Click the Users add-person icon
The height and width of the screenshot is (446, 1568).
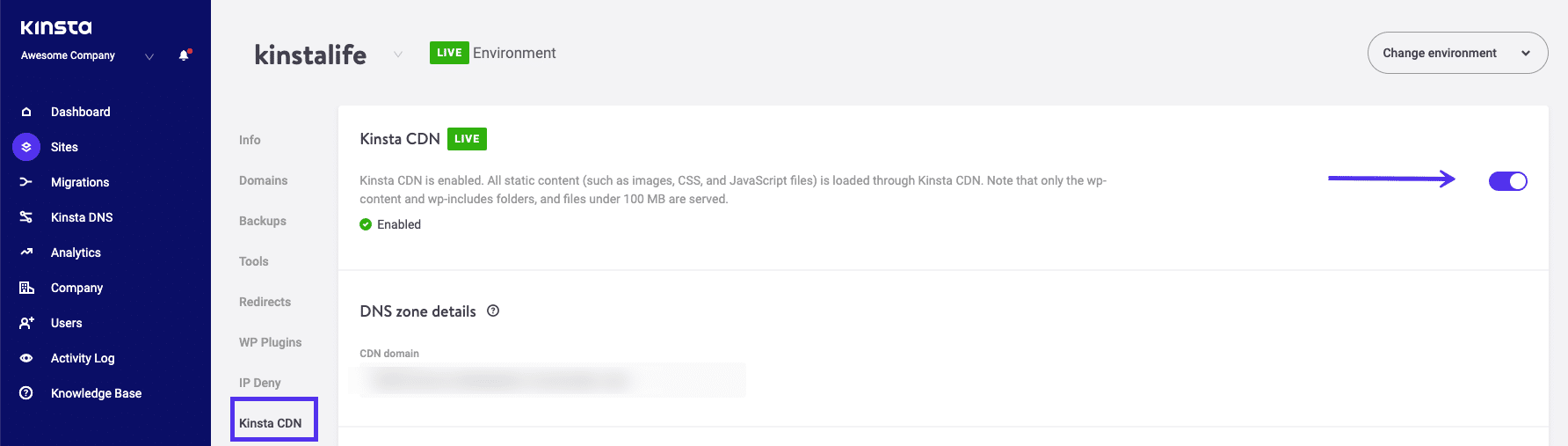(x=26, y=323)
